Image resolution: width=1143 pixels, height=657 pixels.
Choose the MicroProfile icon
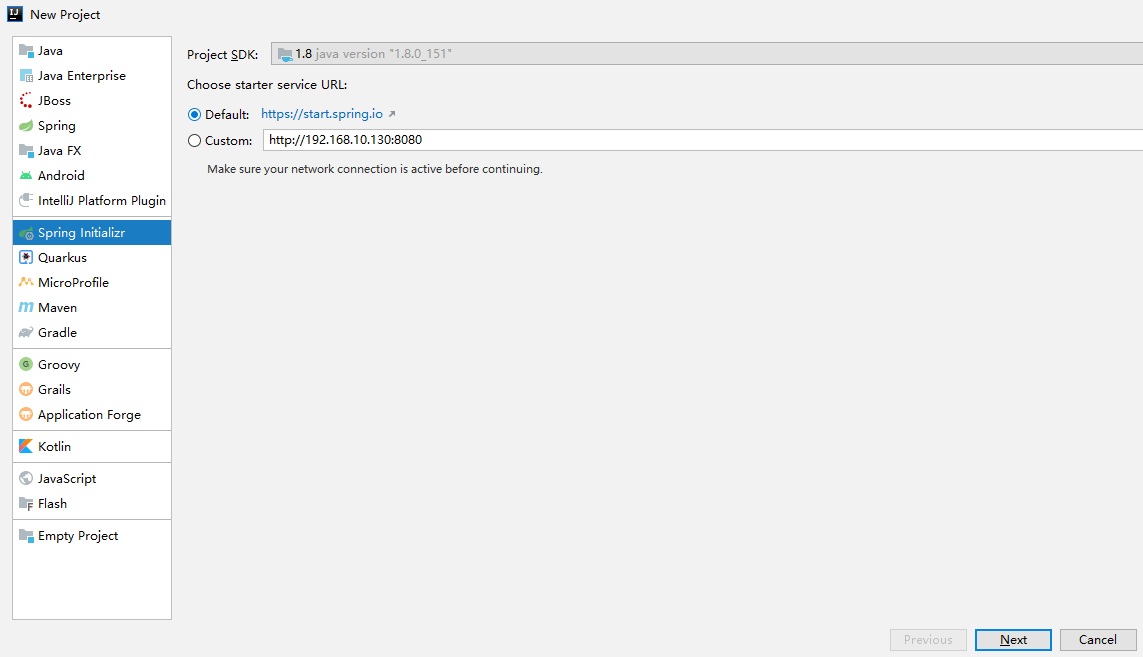click(26, 282)
